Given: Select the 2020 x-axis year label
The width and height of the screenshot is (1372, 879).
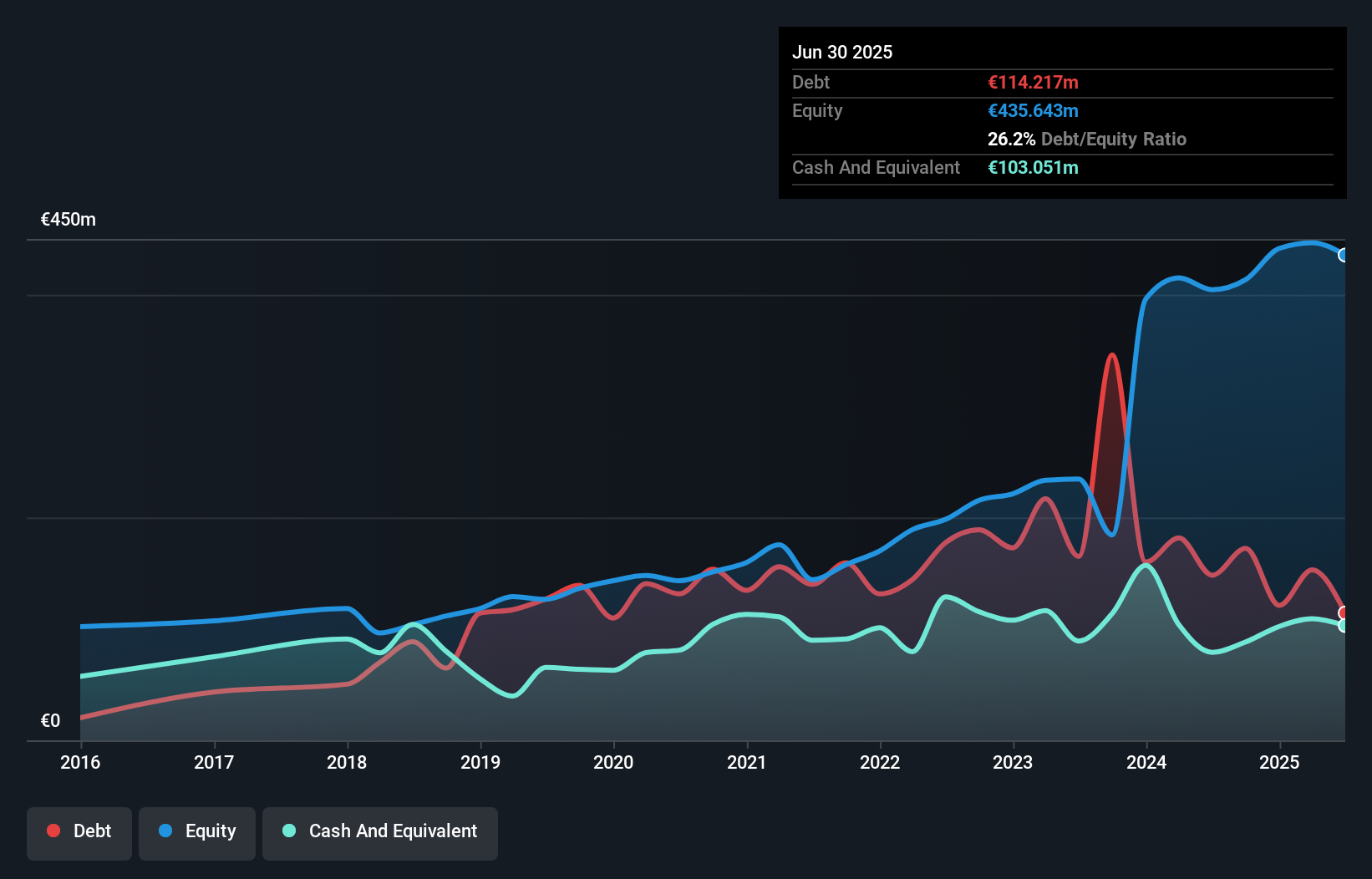Looking at the screenshot, I should click(x=613, y=762).
